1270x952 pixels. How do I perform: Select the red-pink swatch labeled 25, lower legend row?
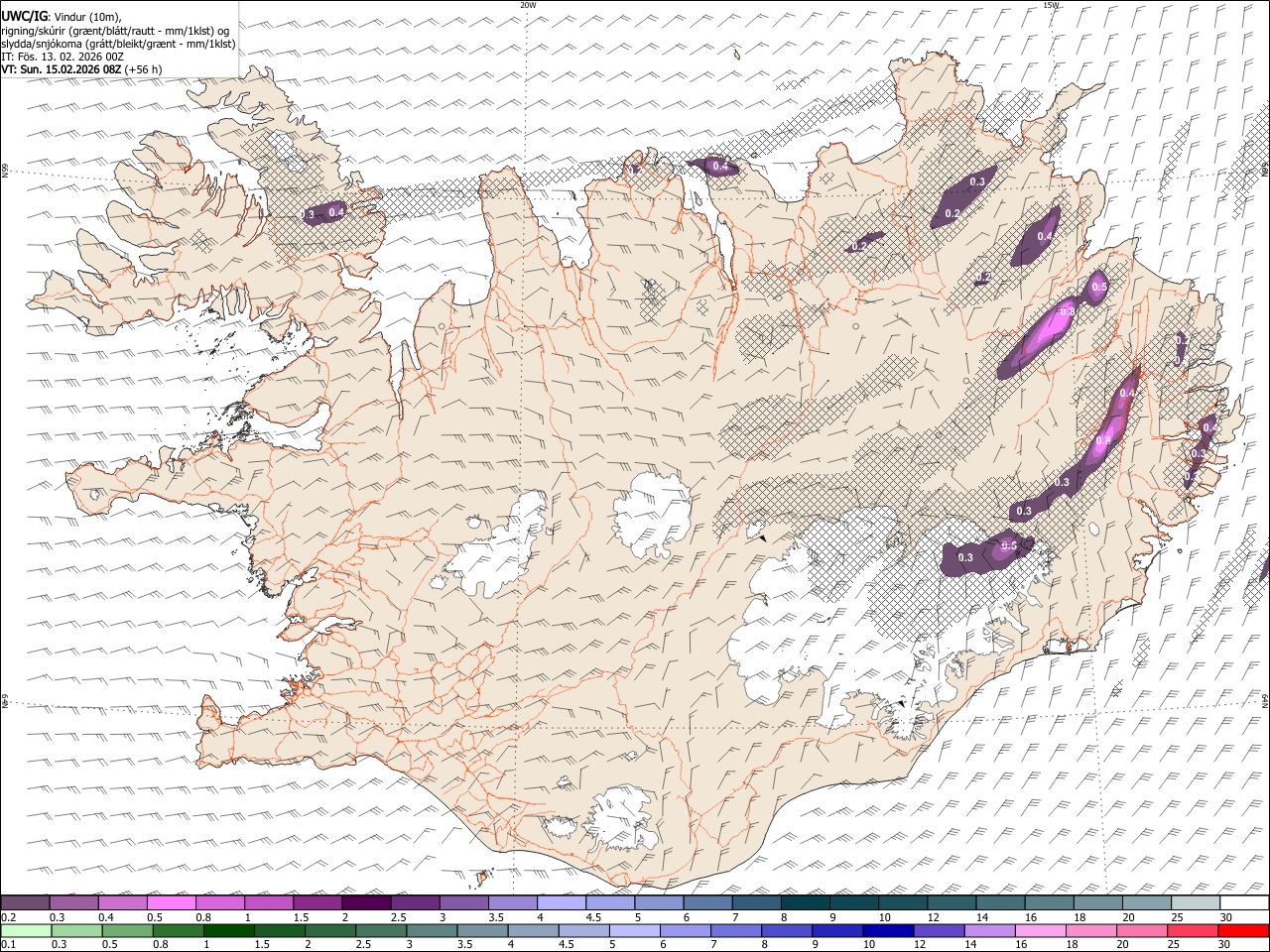[1192, 931]
